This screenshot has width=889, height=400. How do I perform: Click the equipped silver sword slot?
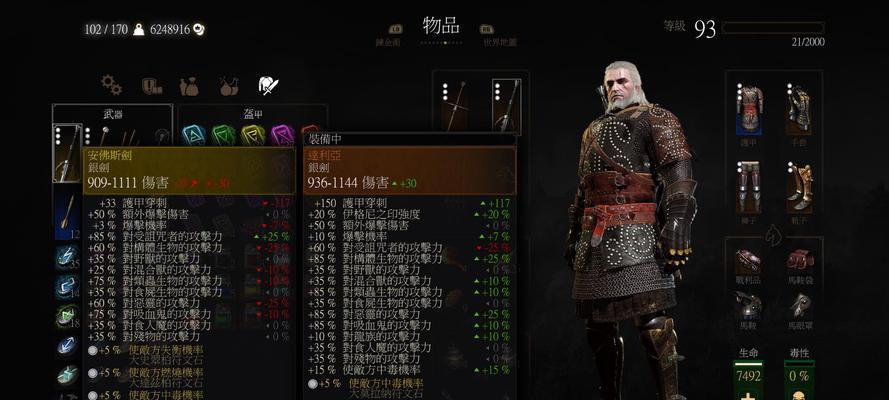click(x=506, y=106)
